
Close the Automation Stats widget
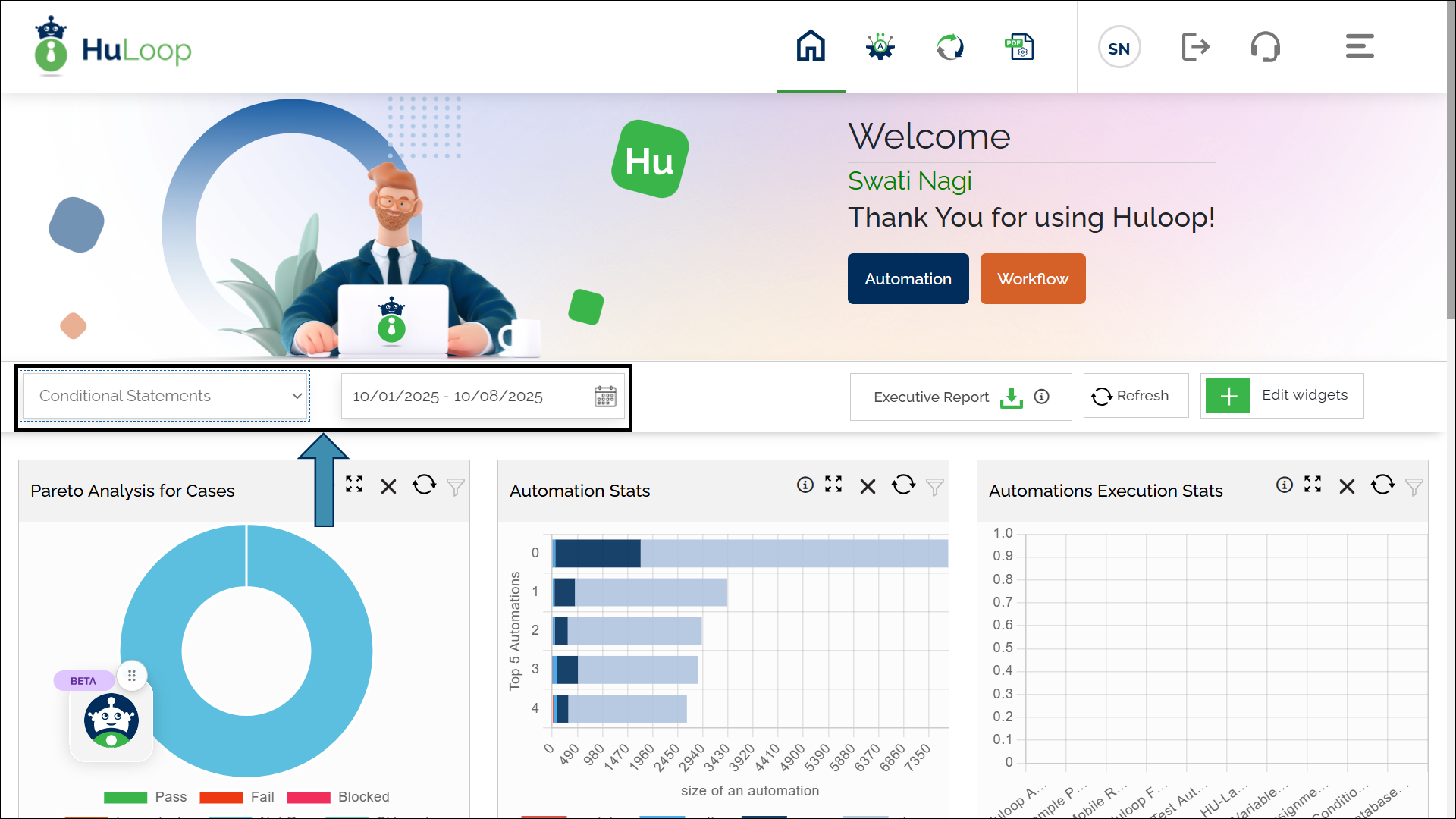coord(868,487)
